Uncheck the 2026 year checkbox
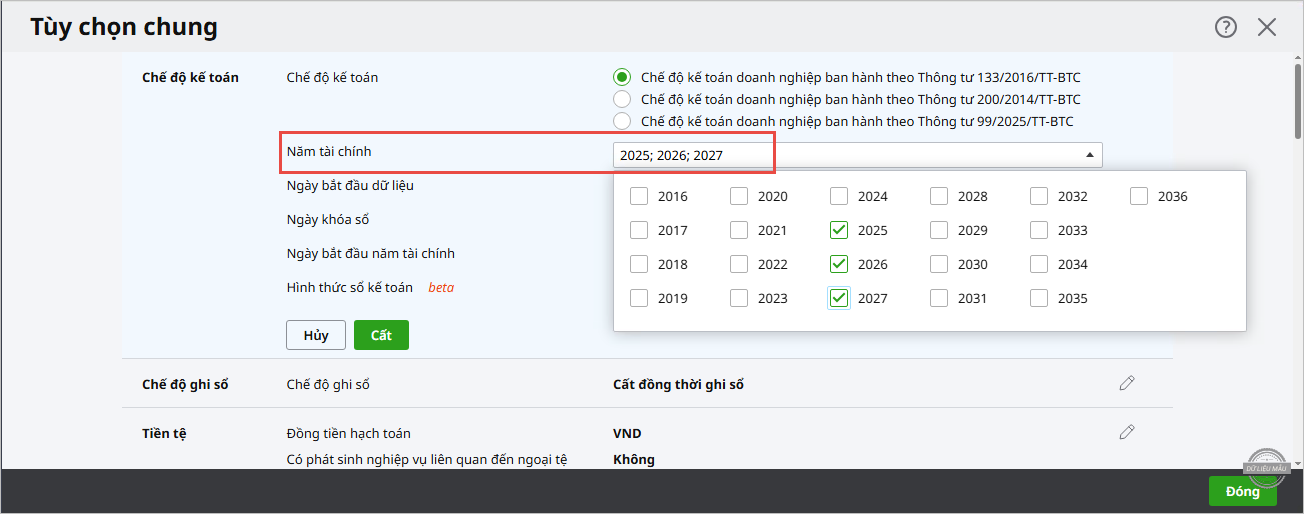This screenshot has width=1304, height=514. pos(839,264)
